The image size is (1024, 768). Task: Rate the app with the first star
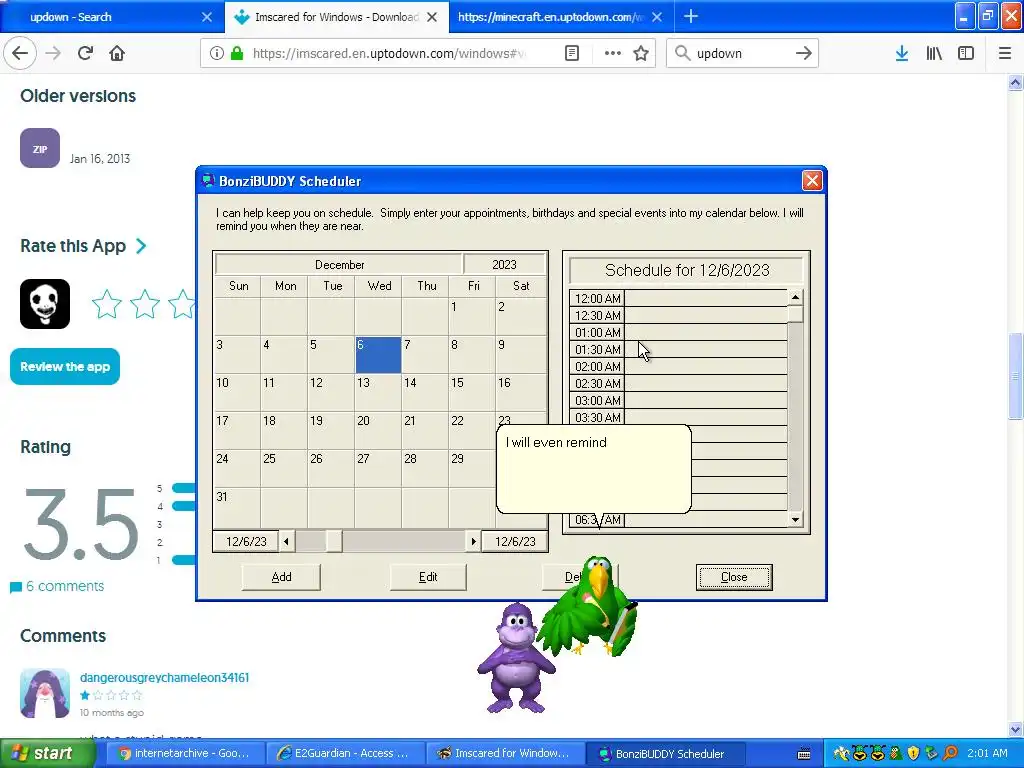click(x=106, y=304)
